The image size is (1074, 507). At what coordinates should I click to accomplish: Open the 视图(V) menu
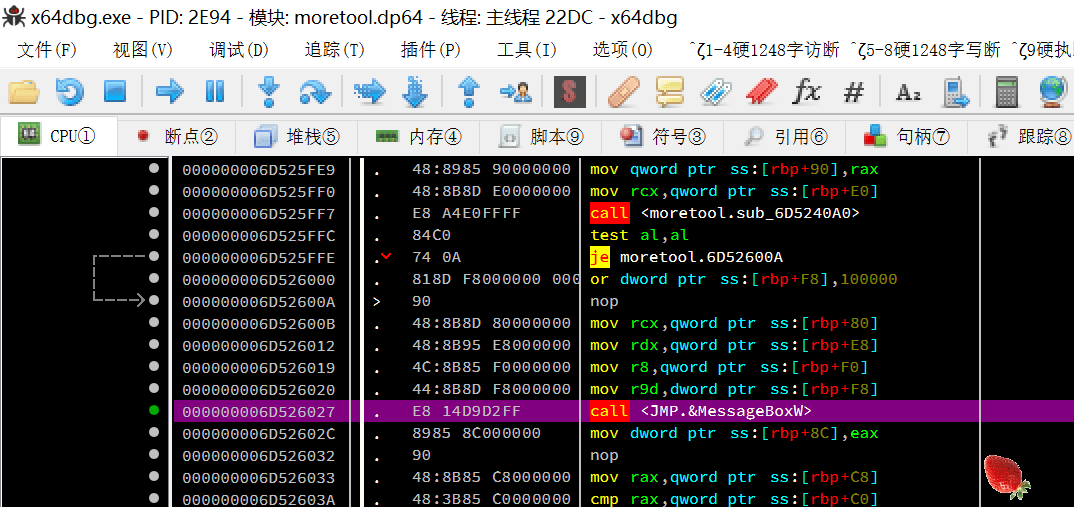(x=142, y=50)
